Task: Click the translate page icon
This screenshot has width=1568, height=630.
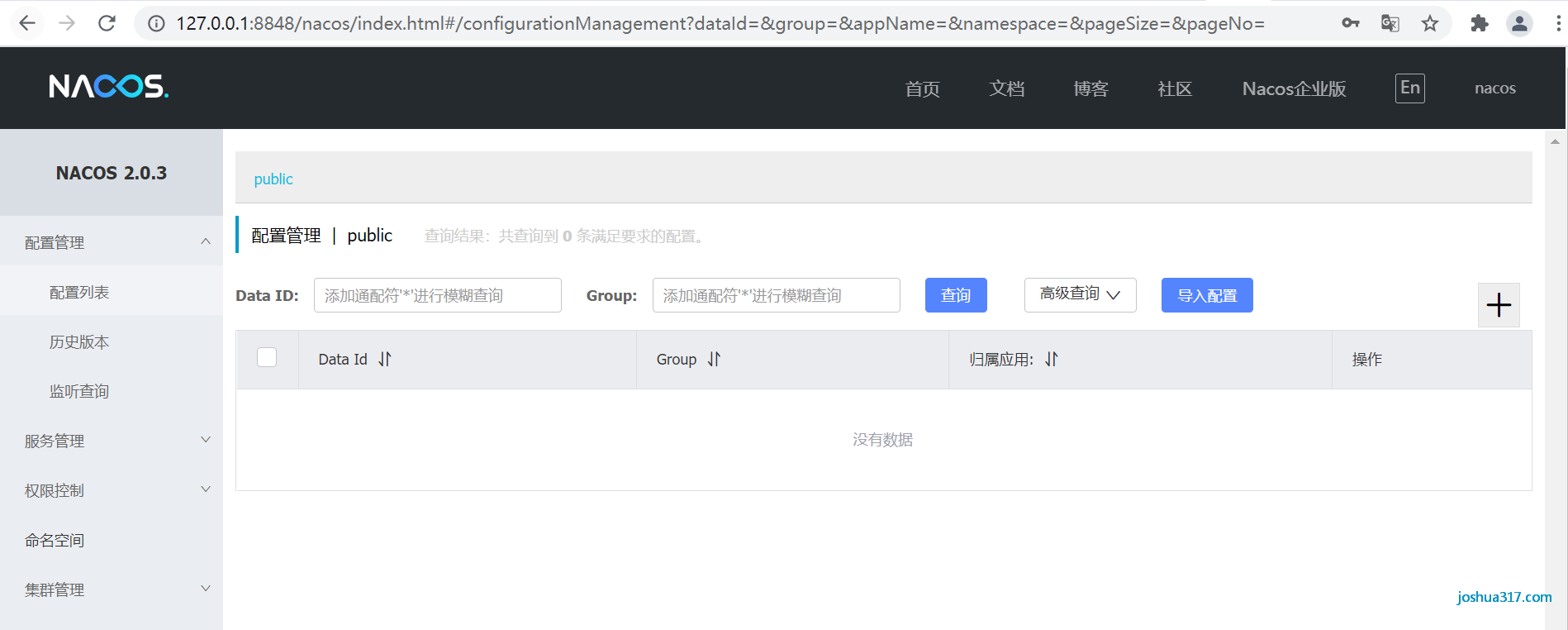Action: (x=1390, y=23)
